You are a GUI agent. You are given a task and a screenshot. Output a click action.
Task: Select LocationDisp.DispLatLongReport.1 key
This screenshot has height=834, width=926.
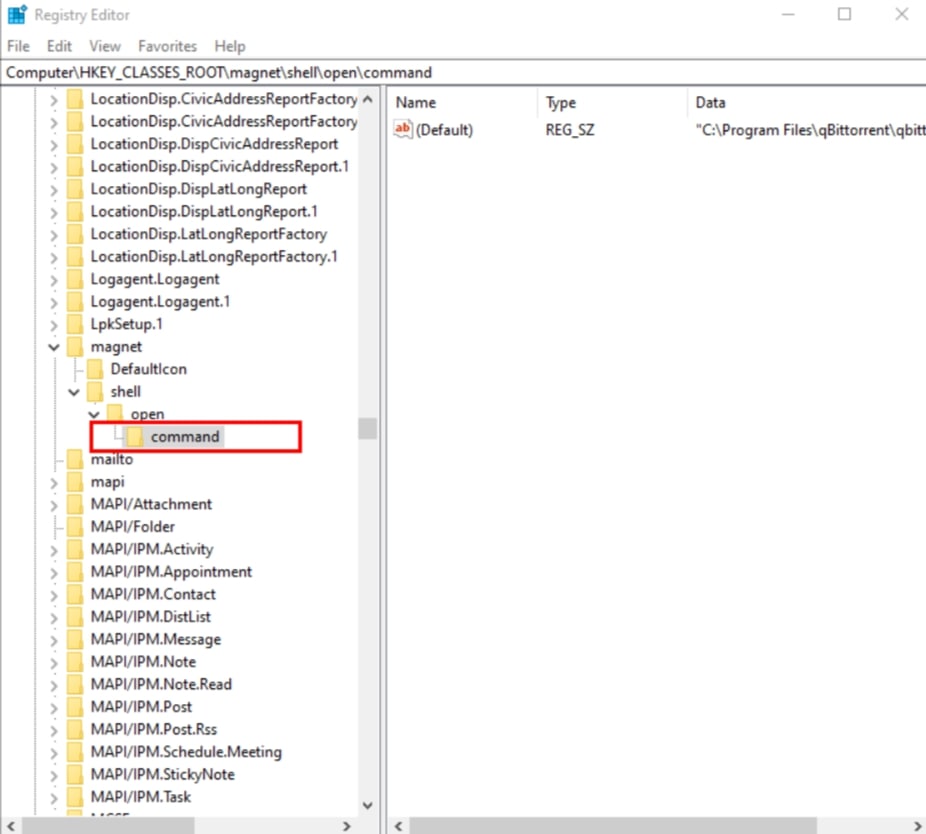coord(204,211)
